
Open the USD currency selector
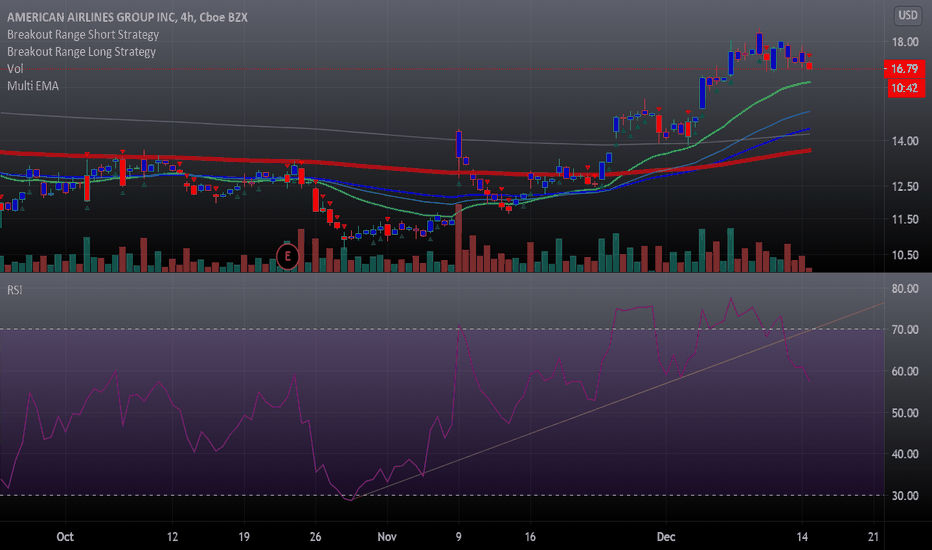coord(908,15)
